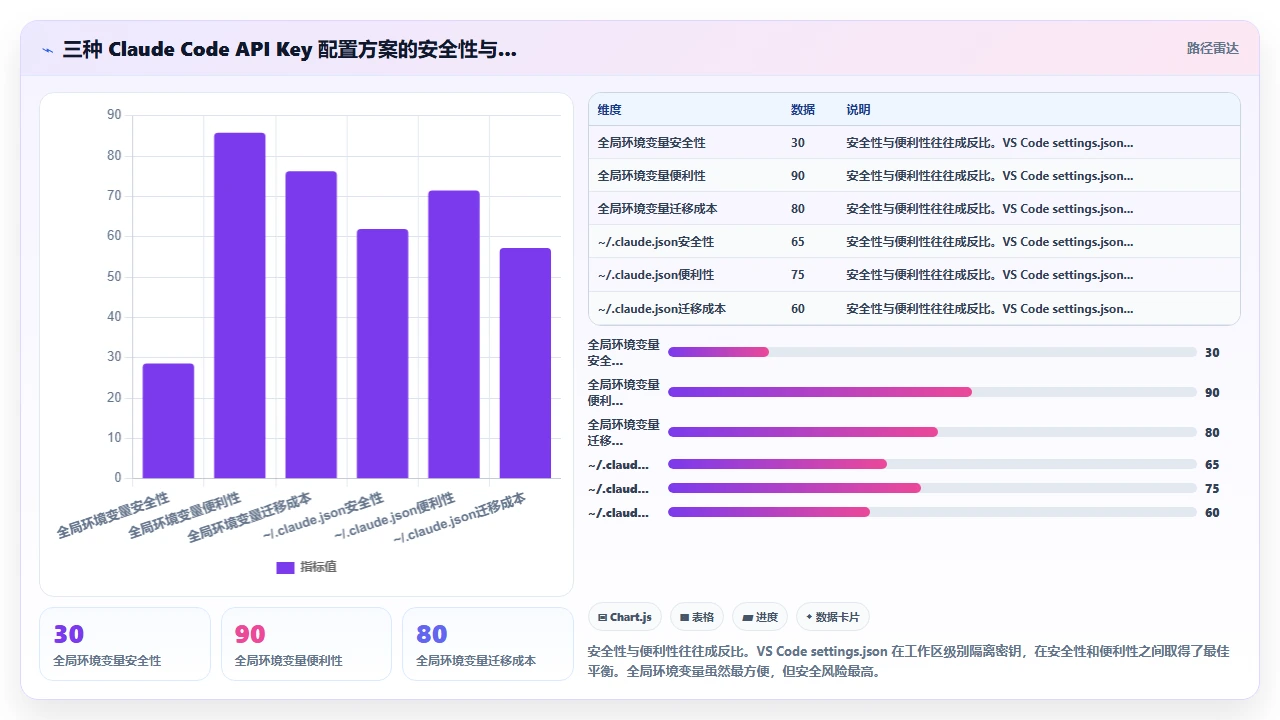This screenshot has height=720, width=1280.
Task: Click the Chart.js tag chip
Action: click(x=624, y=617)
